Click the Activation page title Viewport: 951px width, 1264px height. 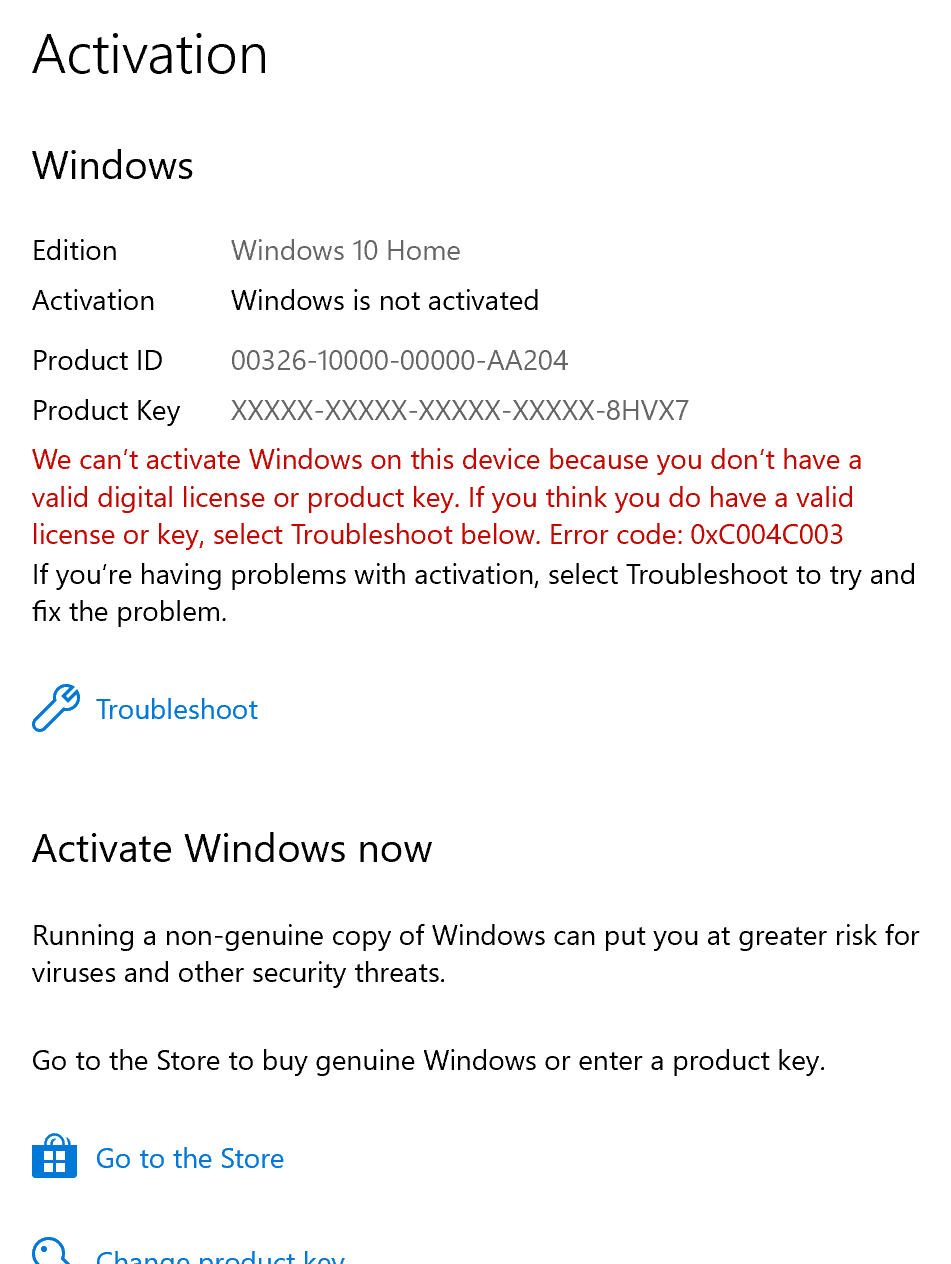[x=150, y=54]
